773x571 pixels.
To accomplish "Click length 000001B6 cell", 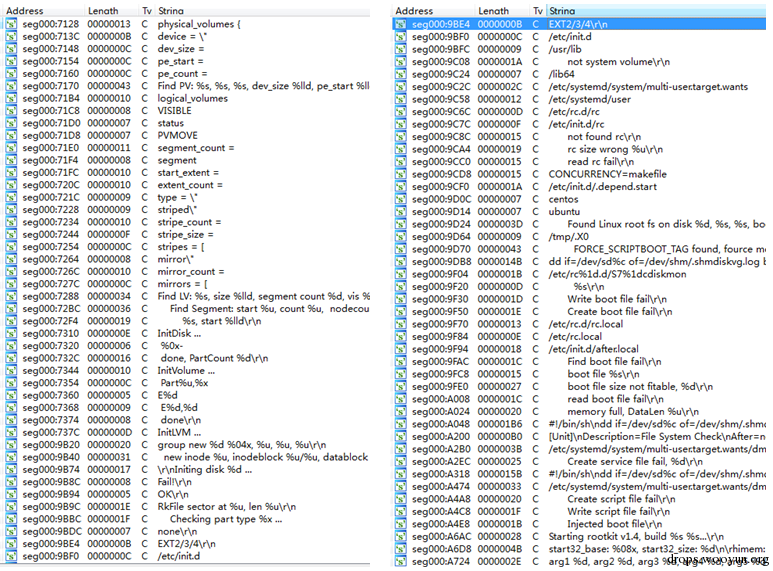I will [499, 424].
